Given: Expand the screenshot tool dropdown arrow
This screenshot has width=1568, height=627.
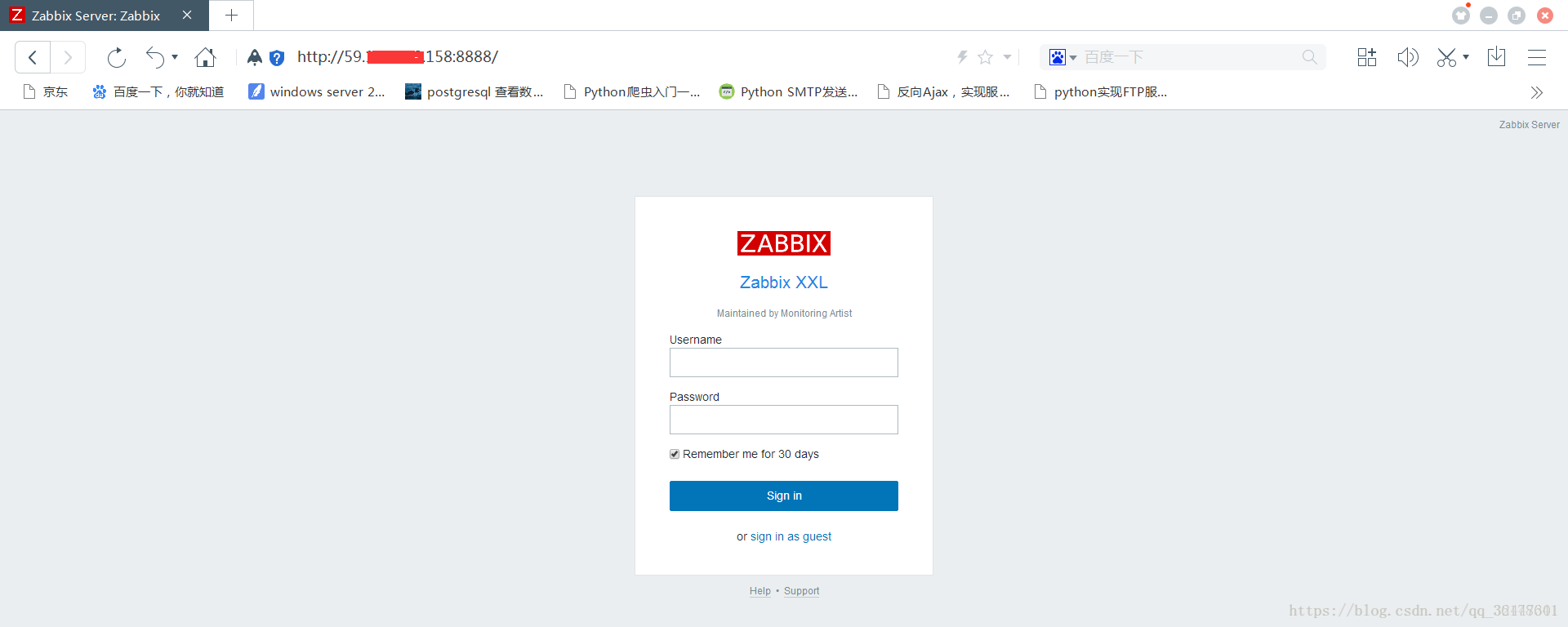Looking at the screenshot, I should tap(1466, 57).
